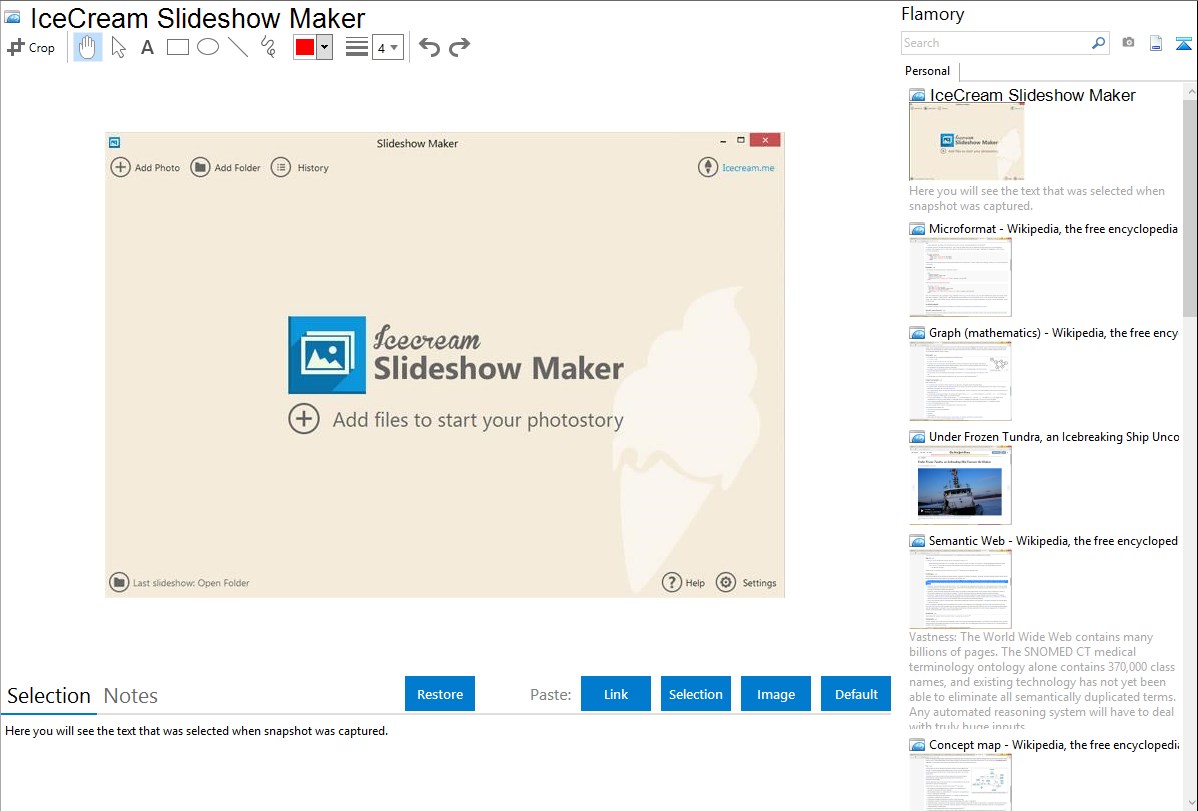This screenshot has width=1198, height=811.
Task: Open the Under Frozen Tundra snapshot thumbnail
Action: 960,485
